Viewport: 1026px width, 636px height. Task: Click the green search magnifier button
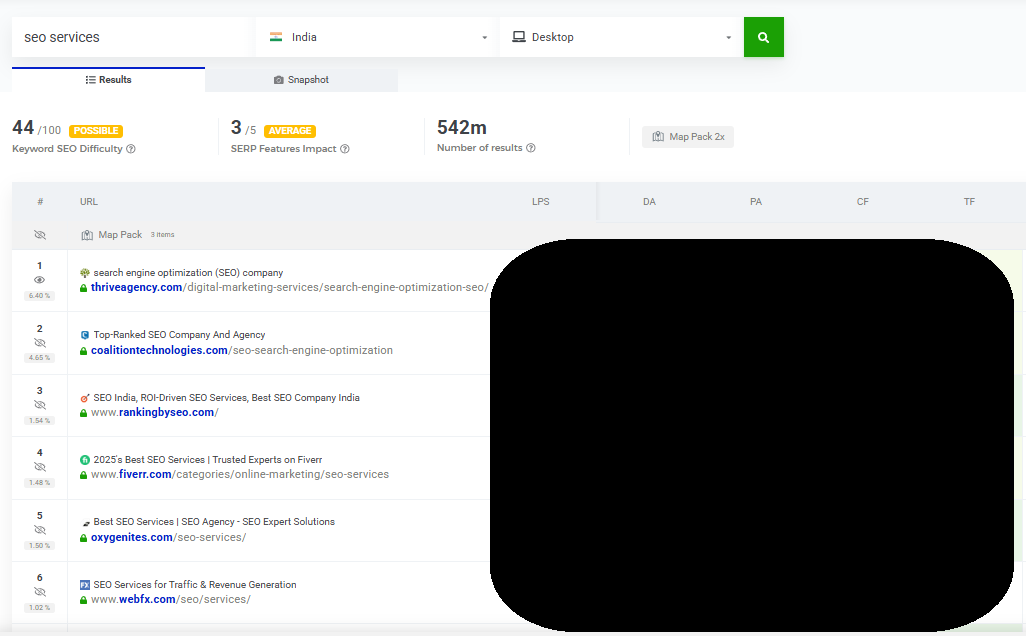pos(764,37)
